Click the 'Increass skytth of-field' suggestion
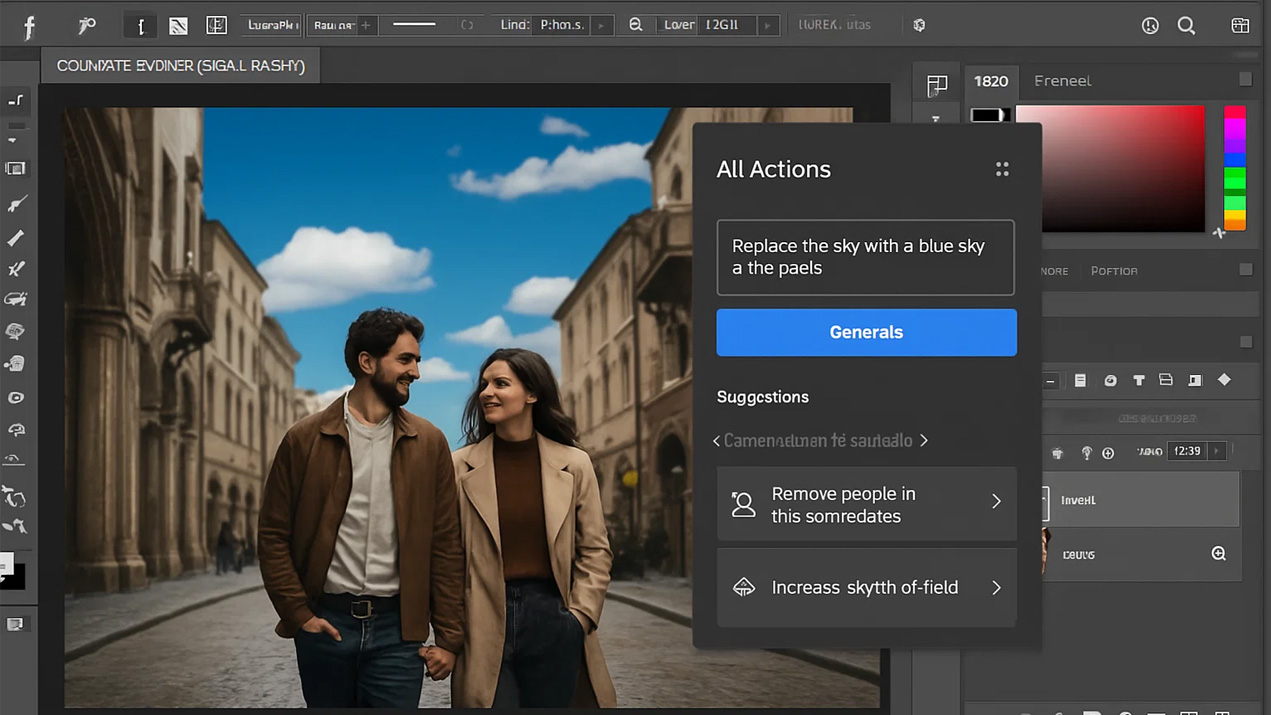This screenshot has width=1271, height=715. pos(866,588)
